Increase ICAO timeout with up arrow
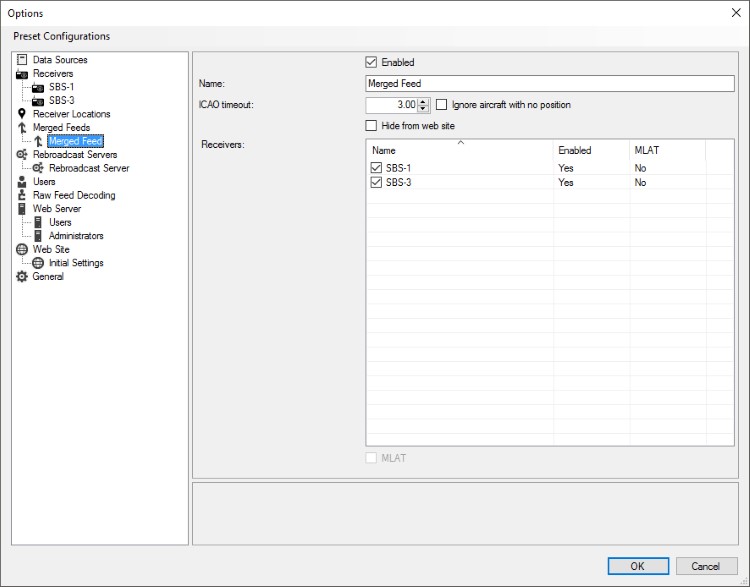Screen dimensions: 750x587 [x=423, y=101]
